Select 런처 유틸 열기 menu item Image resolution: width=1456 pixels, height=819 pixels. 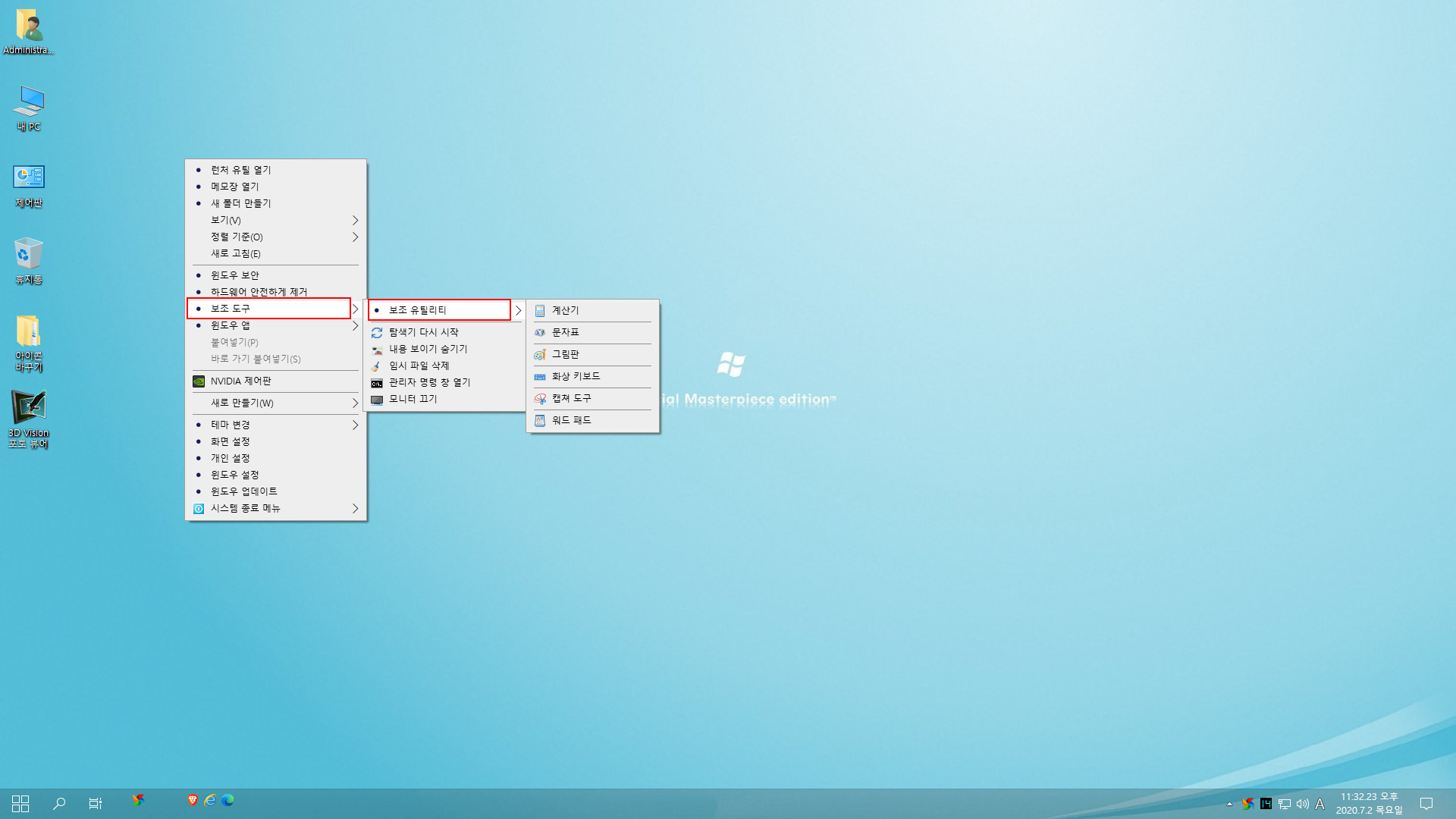point(275,170)
